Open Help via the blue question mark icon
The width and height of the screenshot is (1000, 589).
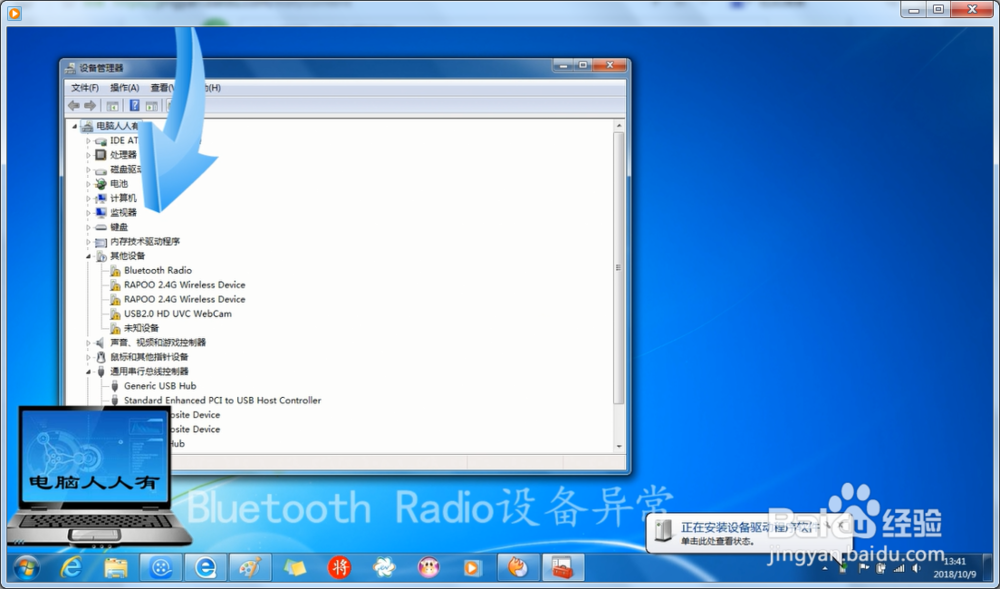pos(134,105)
